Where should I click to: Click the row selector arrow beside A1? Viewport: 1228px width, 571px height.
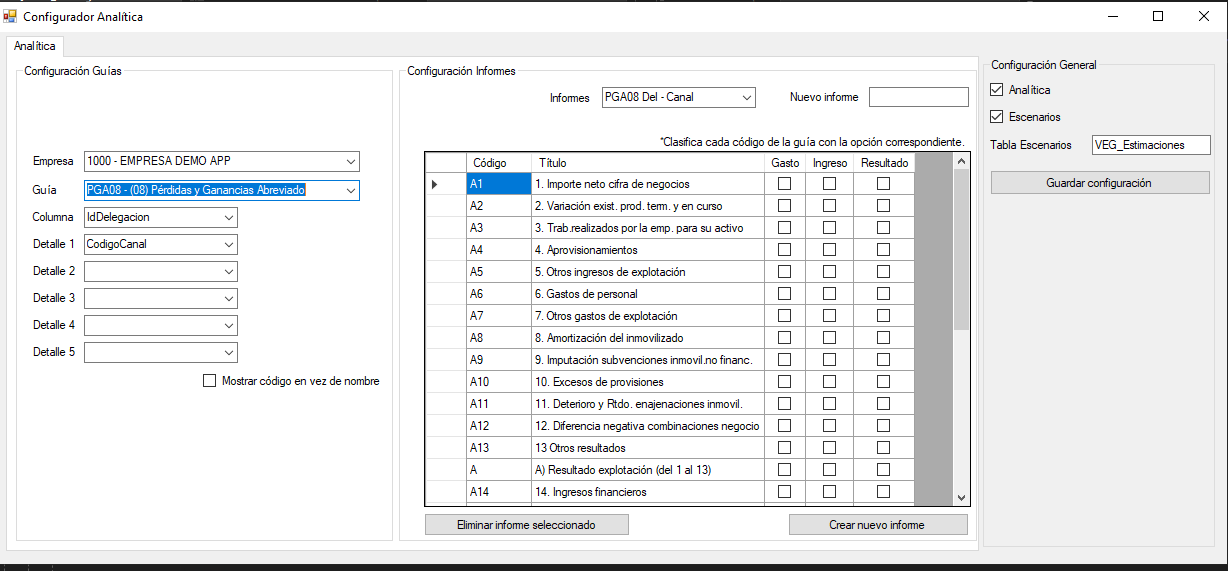point(434,184)
